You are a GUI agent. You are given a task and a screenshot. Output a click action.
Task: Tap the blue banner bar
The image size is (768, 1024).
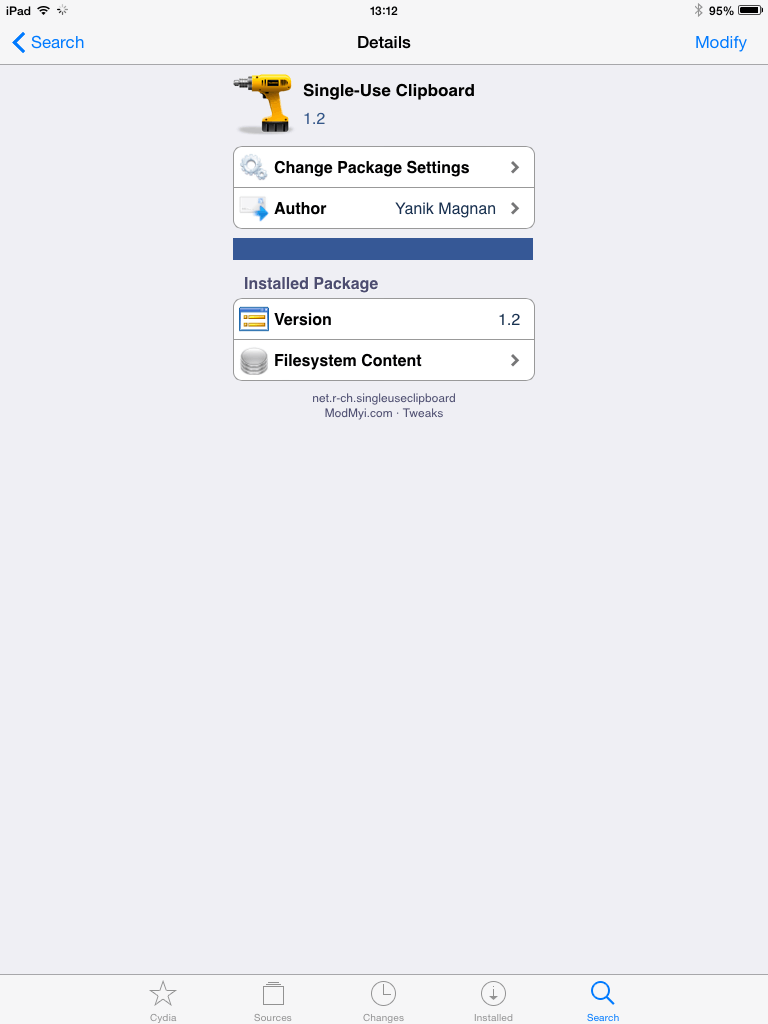pyautogui.click(x=383, y=249)
